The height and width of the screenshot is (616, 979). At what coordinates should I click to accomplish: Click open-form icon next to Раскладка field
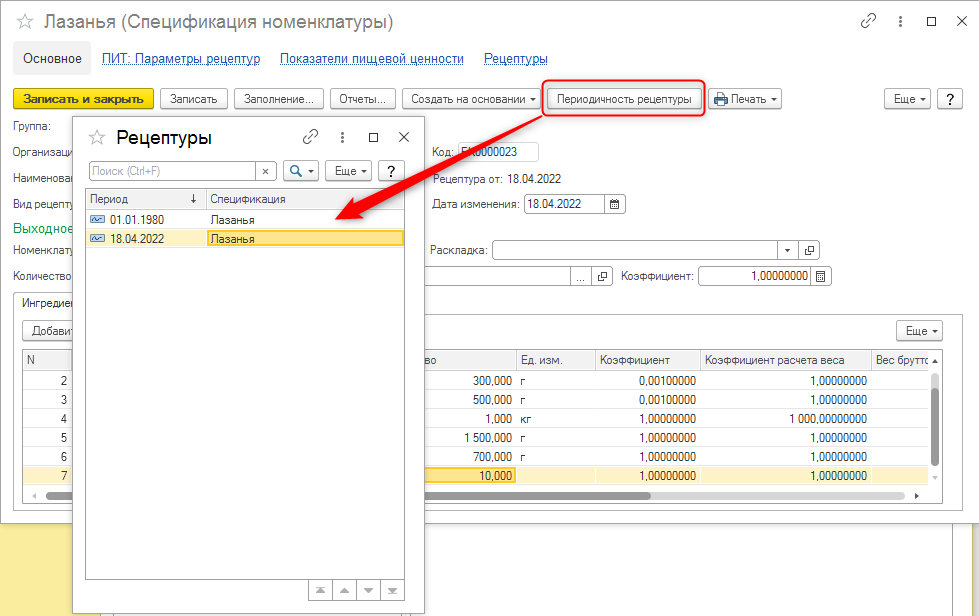(810, 250)
